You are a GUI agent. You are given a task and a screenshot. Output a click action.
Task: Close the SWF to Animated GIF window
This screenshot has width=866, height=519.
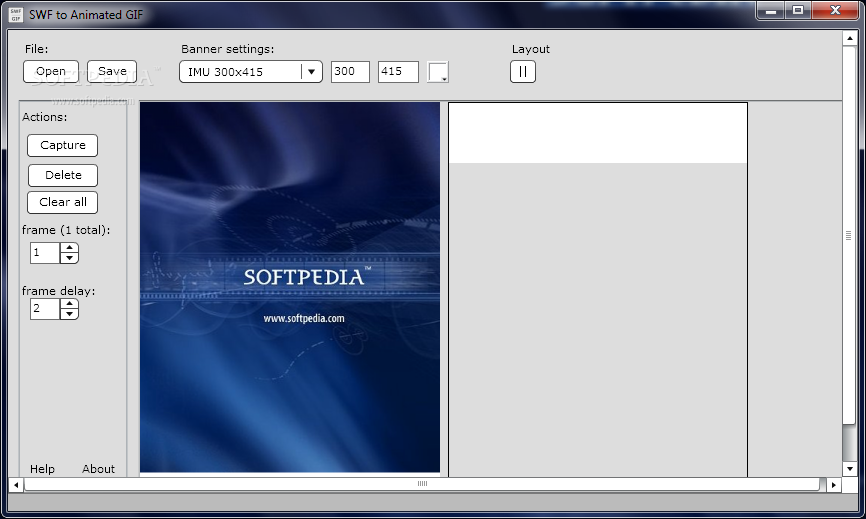point(835,10)
